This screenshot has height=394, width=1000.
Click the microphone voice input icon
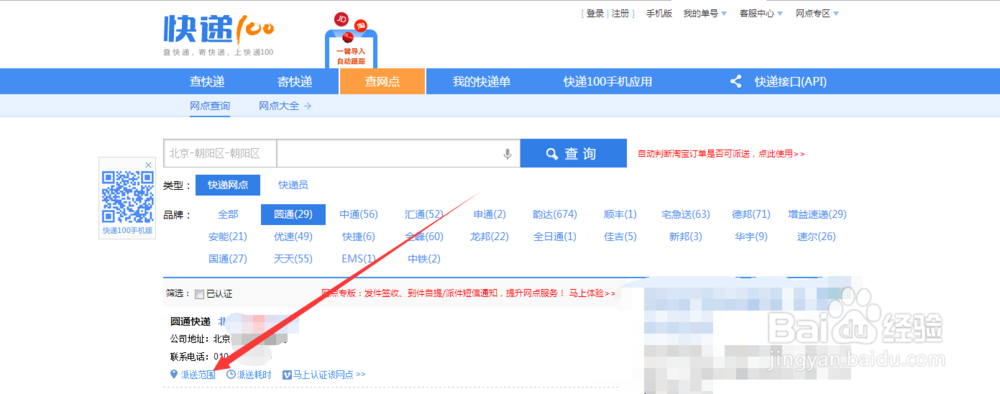point(508,154)
